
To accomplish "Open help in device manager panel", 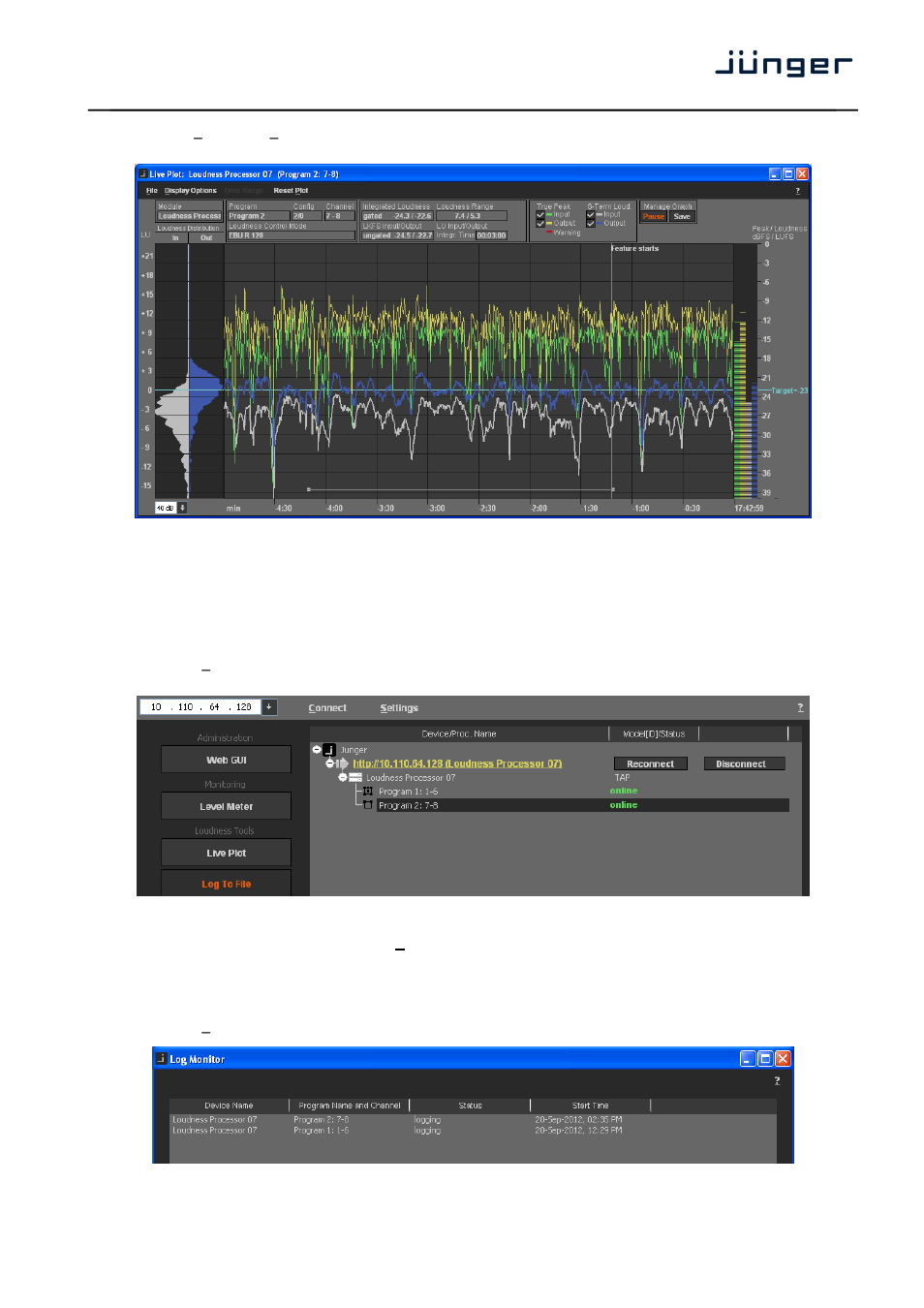I will [800, 707].
